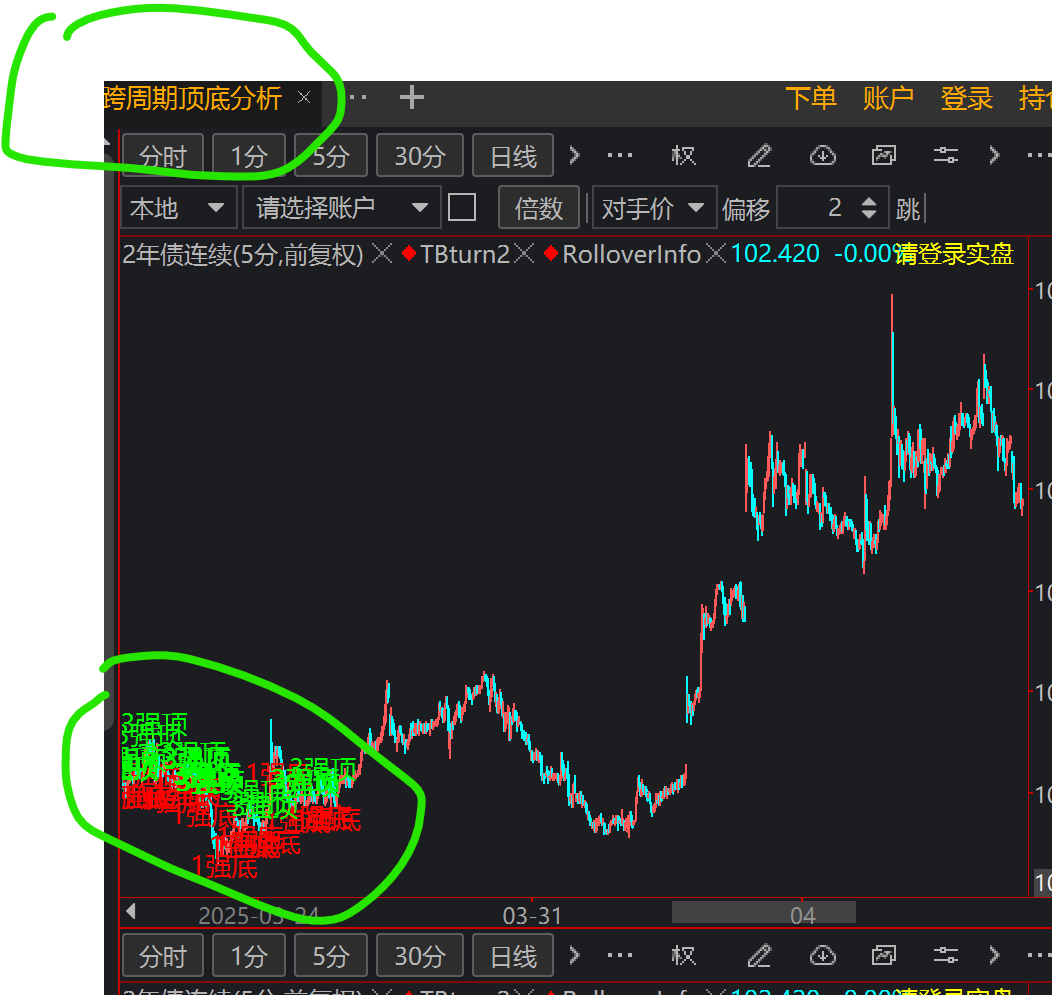Open indicator settings sliders icon in top toolbar
This screenshot has height=995, width=1052.
(x=944, y=155)
